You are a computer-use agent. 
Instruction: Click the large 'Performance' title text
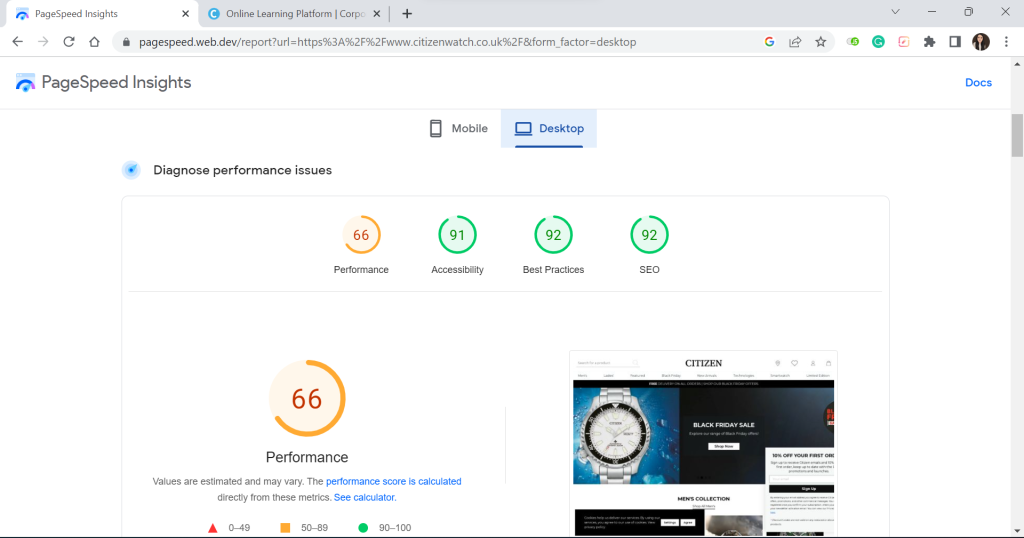click(307, 457)
